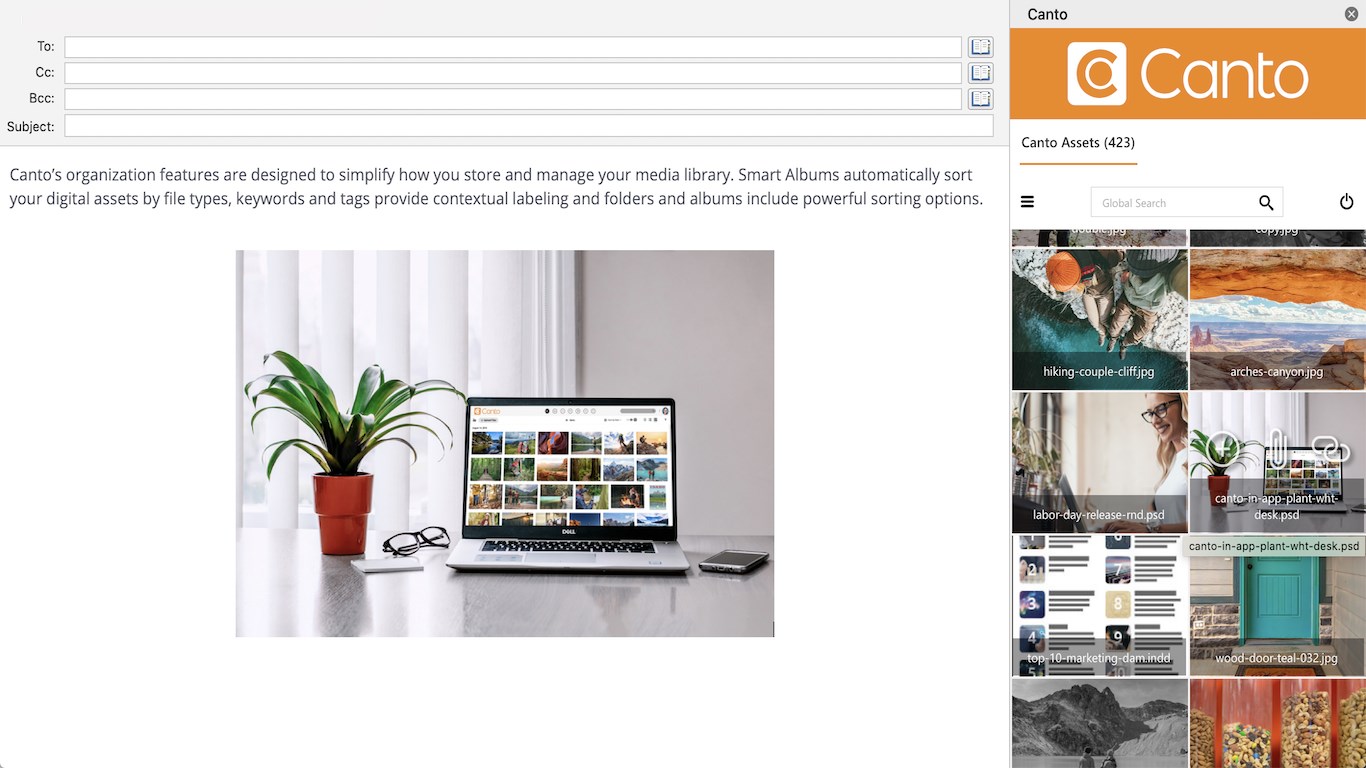Image resolution: width=1366 pixels, height=768 pixels.
Task: Close the Canto panel
Action: (1351, 14)
